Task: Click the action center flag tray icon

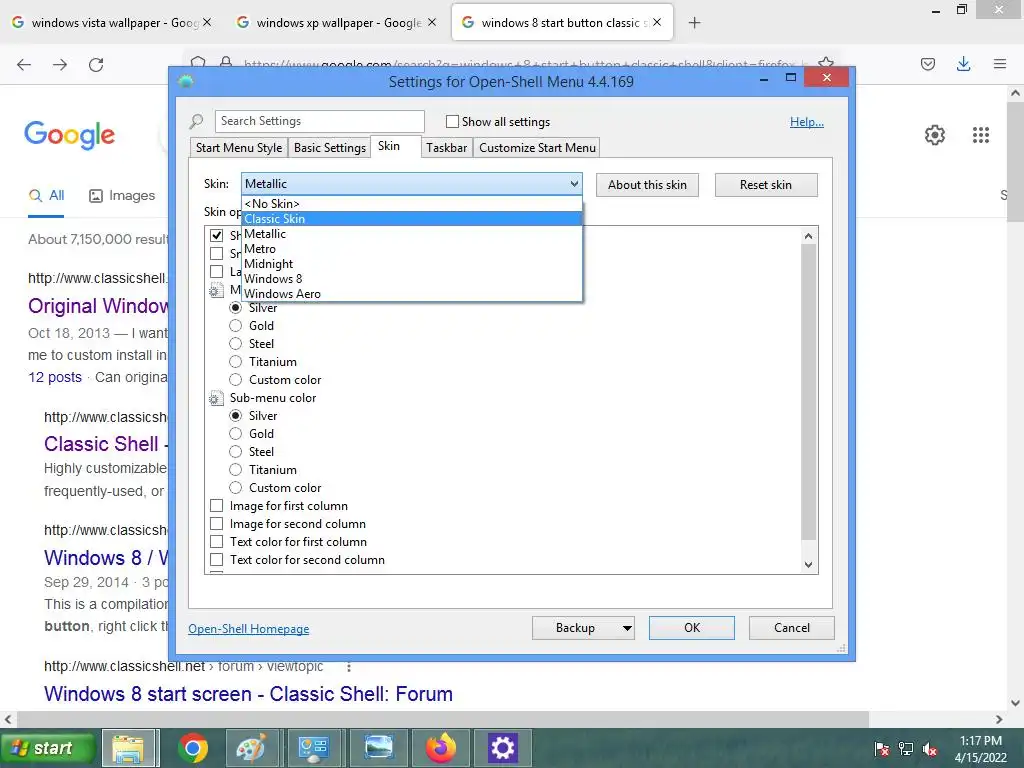Action: coord(882,749)
